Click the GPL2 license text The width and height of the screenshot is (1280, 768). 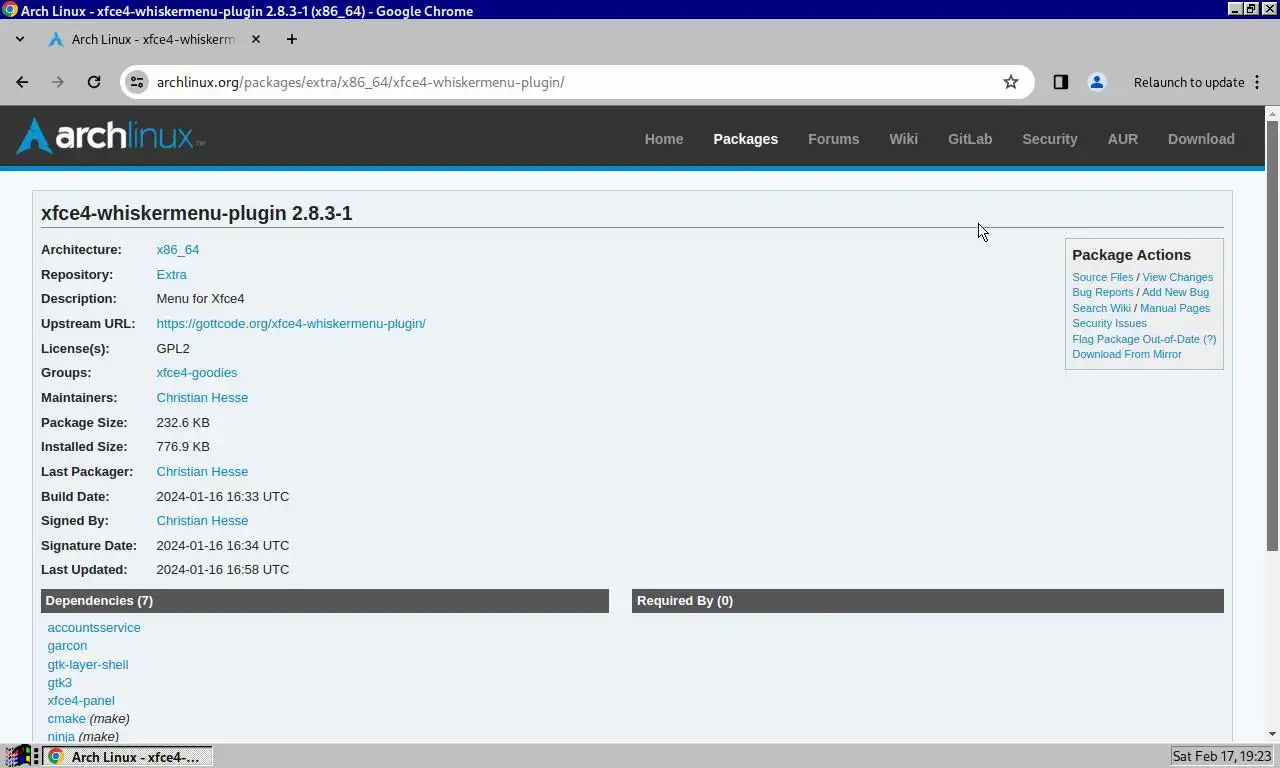[x=173, y=348]
